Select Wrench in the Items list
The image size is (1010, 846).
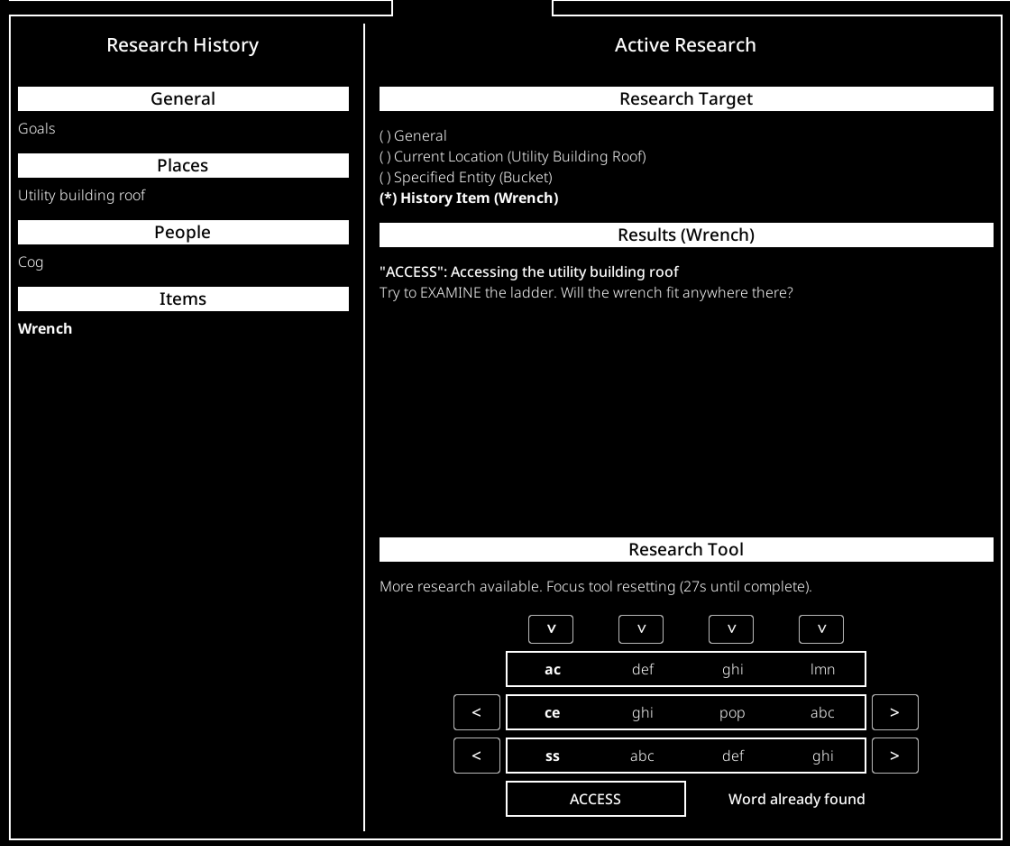click(x=45, y=329)
